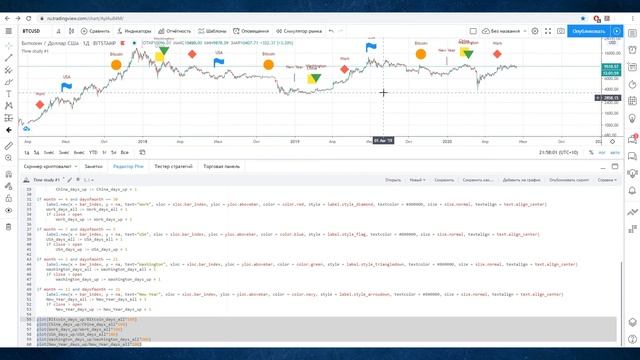Toggle lock all drawings
The width and height of the screenshot is (640, 360).
click(9, 198)
